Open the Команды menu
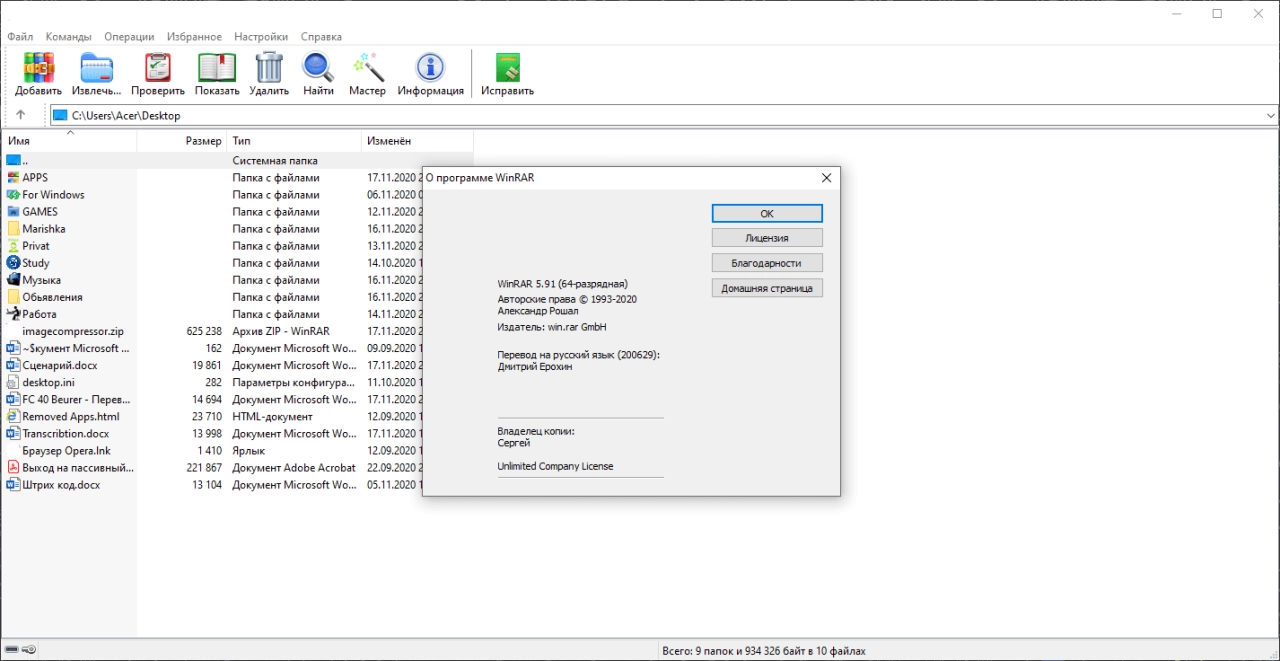Image resolution: width=1280 pixels, height=661 pixels. [68, 37]
